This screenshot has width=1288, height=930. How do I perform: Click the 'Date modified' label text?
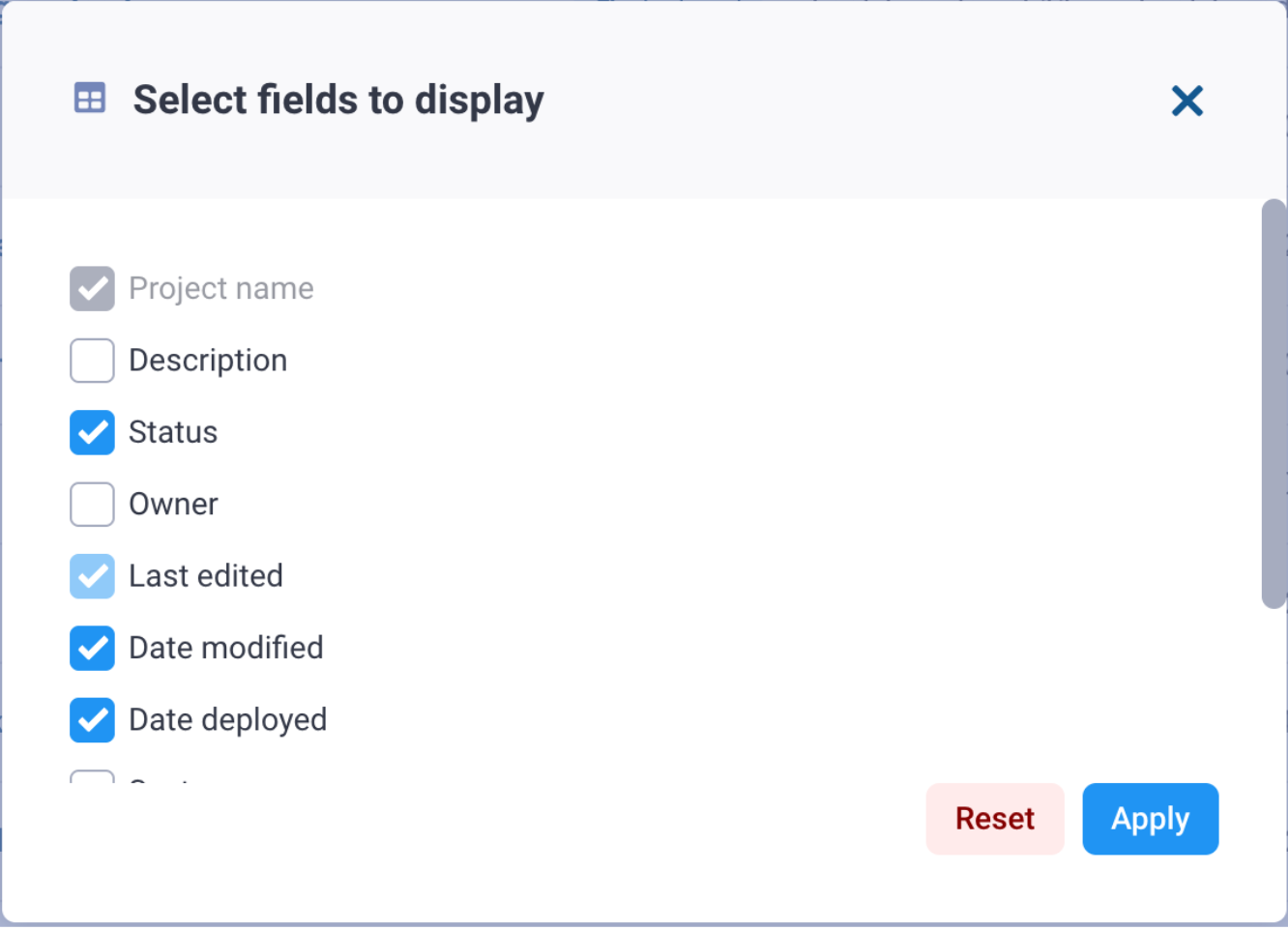[226, 648]
